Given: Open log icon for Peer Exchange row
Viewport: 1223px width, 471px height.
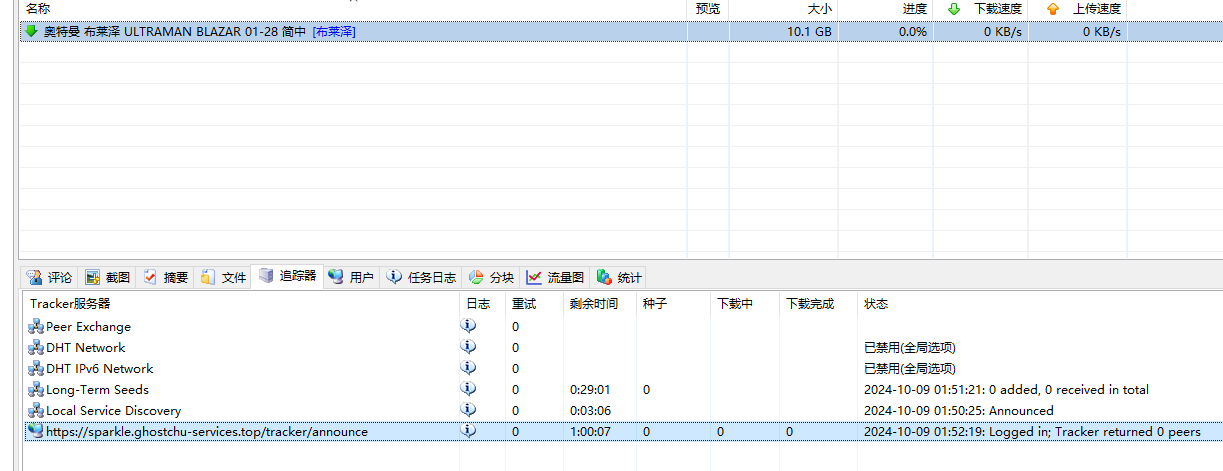Looking at the screenshot, I should point(468,326).
